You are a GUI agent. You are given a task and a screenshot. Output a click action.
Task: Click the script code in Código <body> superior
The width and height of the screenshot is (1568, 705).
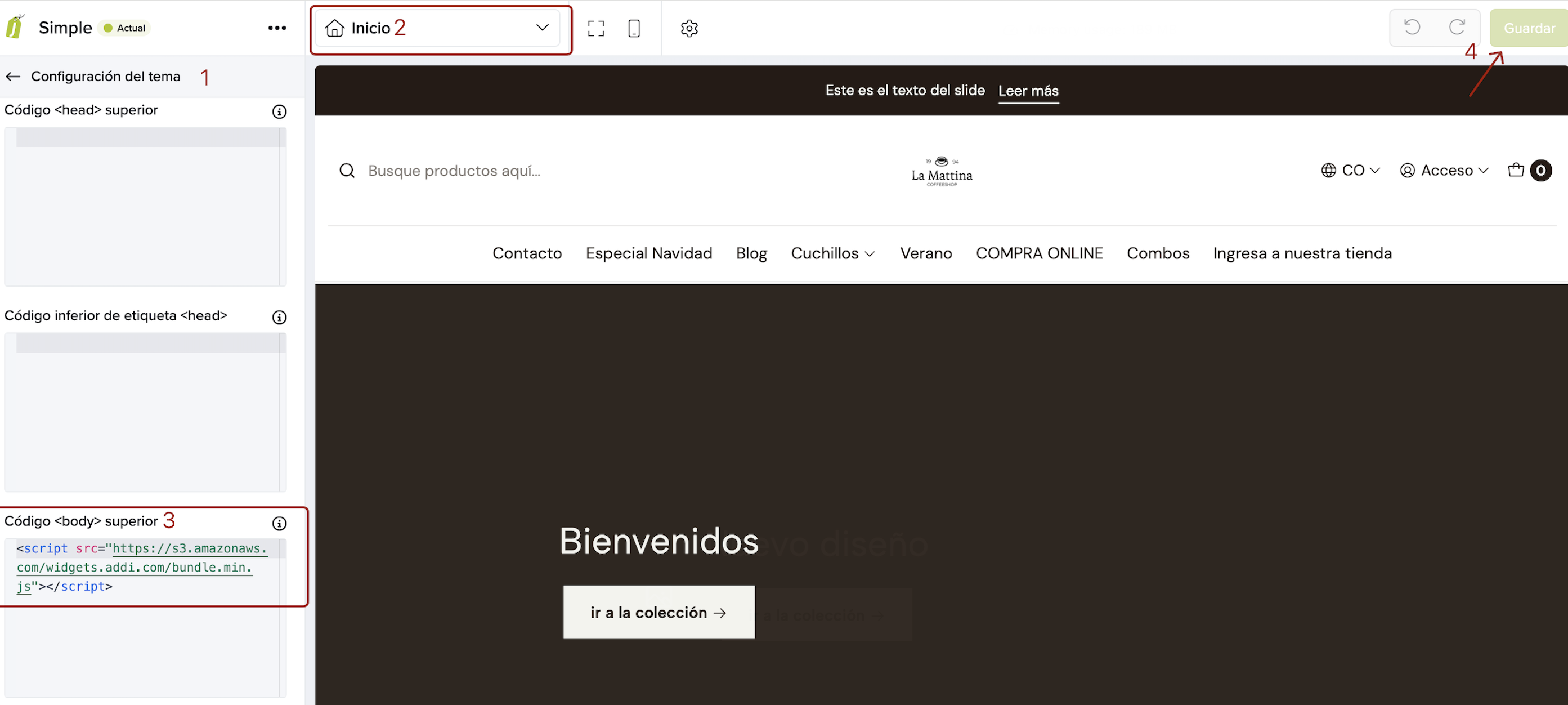[x=141, y=567]
